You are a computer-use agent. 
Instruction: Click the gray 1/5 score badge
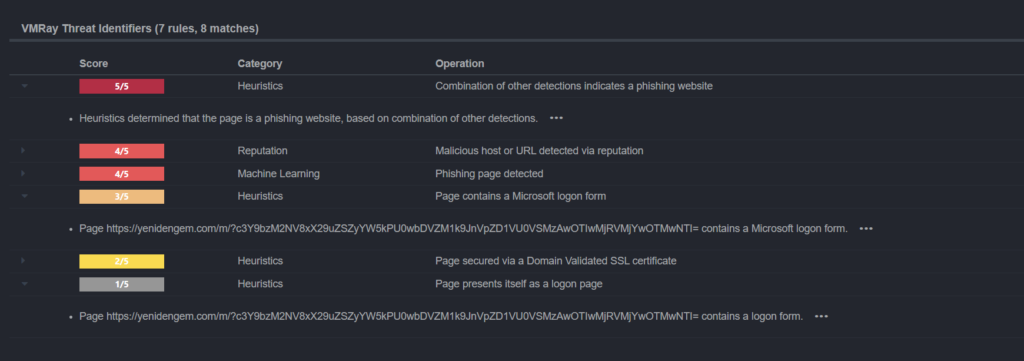pyautogui.click(x=121, y=284)
